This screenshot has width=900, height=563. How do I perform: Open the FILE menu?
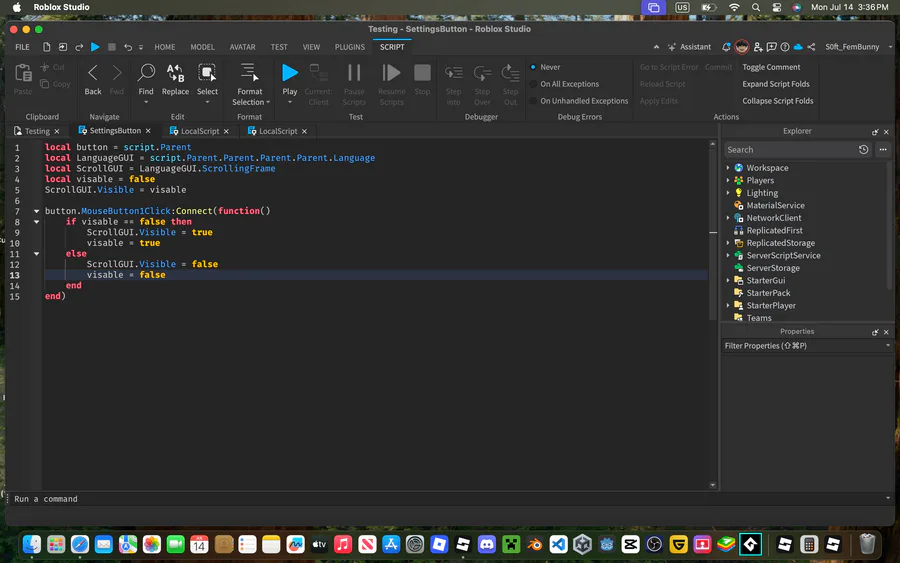click(x=22, y=47)
